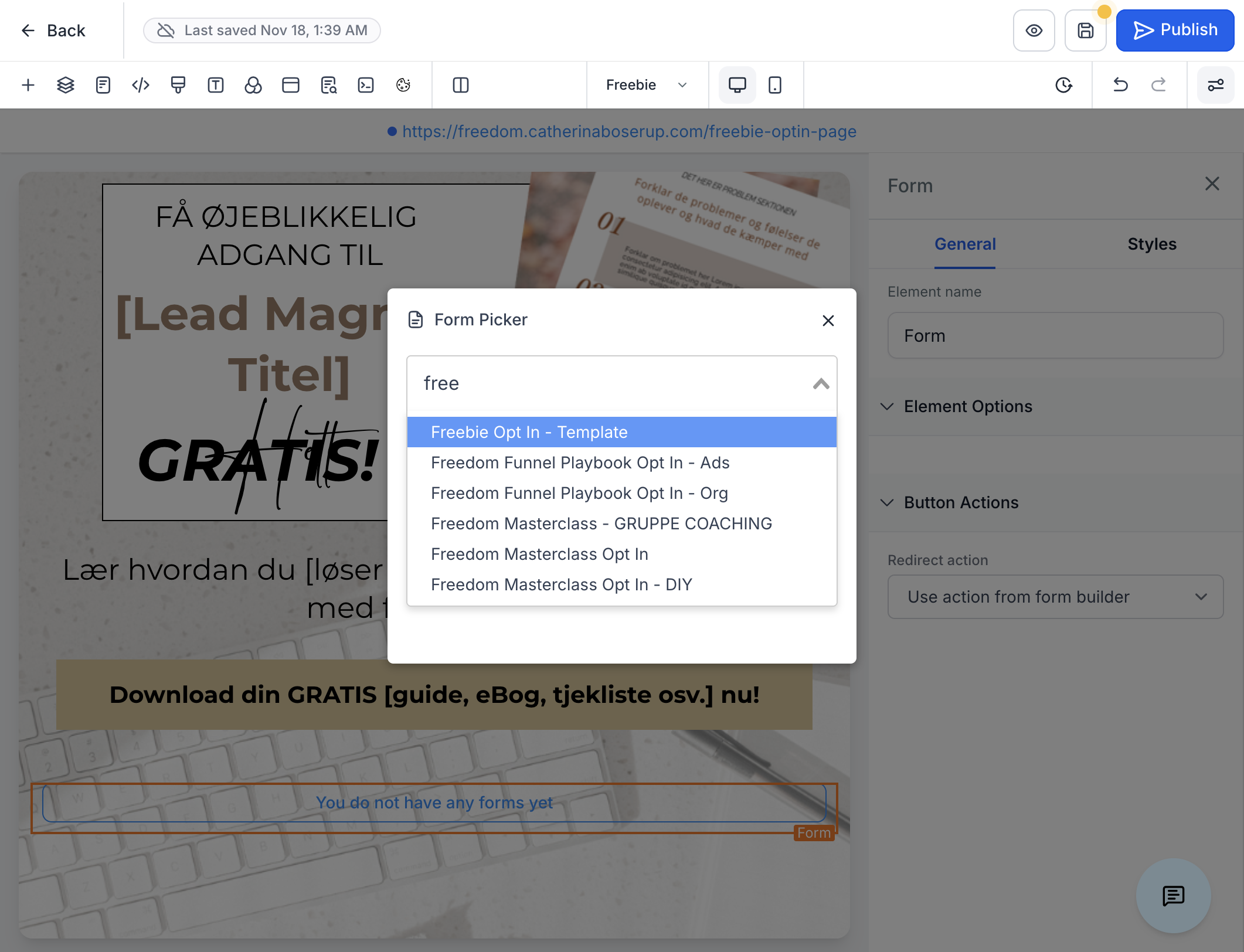The width and height of the screenshot is (1244, 952).
Task: Switch to the General tab
Action: 965,244
